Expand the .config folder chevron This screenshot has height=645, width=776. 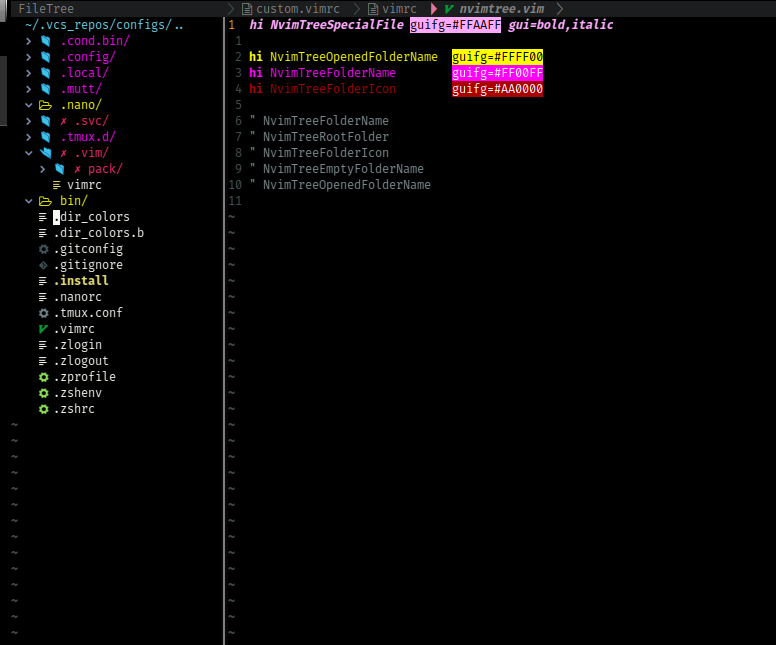[x=29, y=57]
